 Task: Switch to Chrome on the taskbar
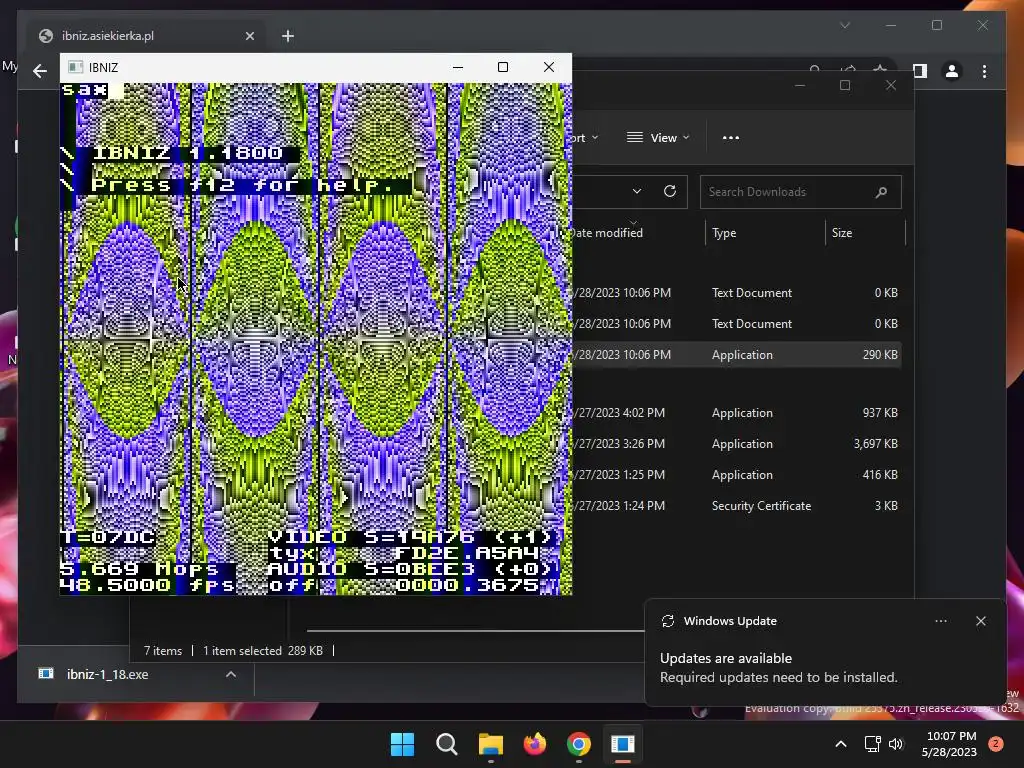pyautogui.click(x=579, y=744)
